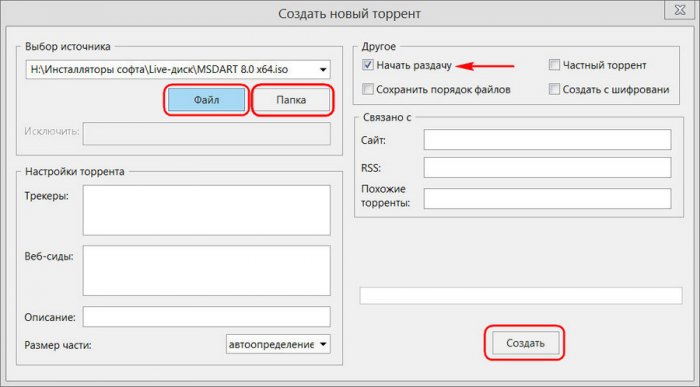This screenshot has height=387, width=700.
Task: Click into the RSS field
Action: point(547,167)
